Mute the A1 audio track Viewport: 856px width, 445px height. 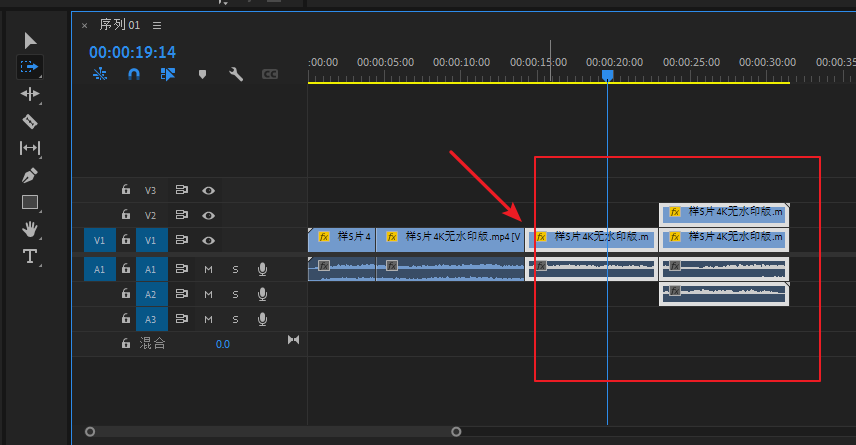coord(209,269)
